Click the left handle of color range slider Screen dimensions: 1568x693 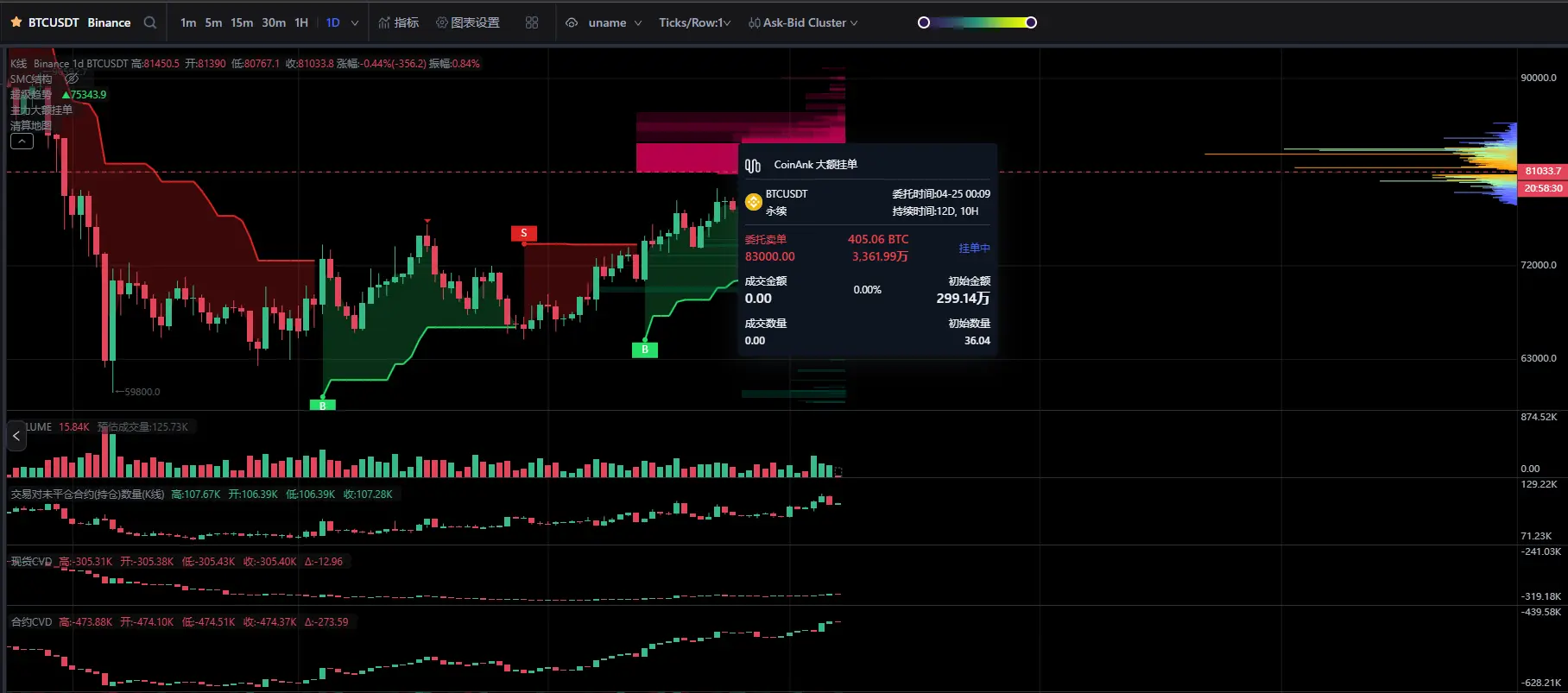coord(924,22)
